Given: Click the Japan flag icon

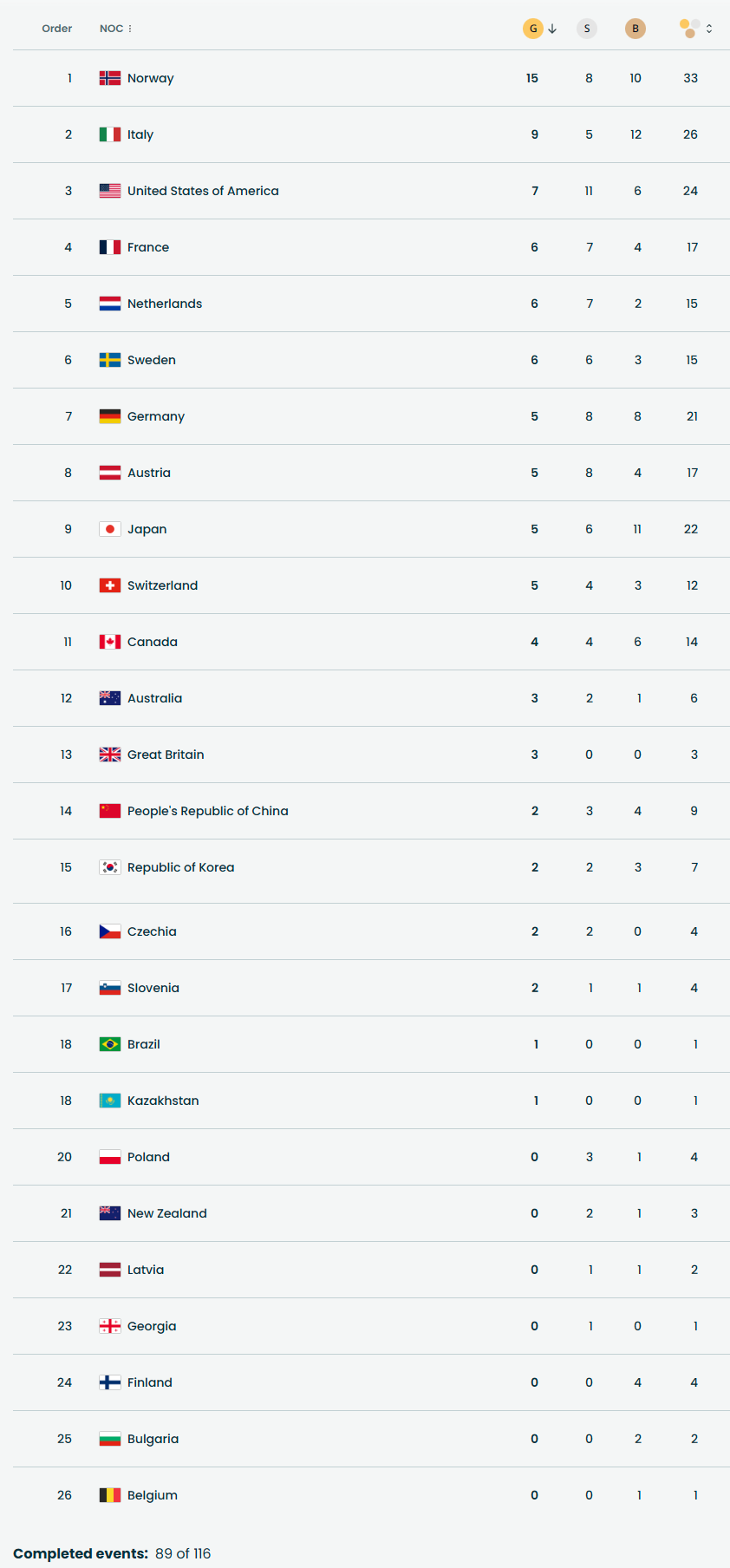Looking at the screenshot, I should pyautogui.click(x=110, y=529).
